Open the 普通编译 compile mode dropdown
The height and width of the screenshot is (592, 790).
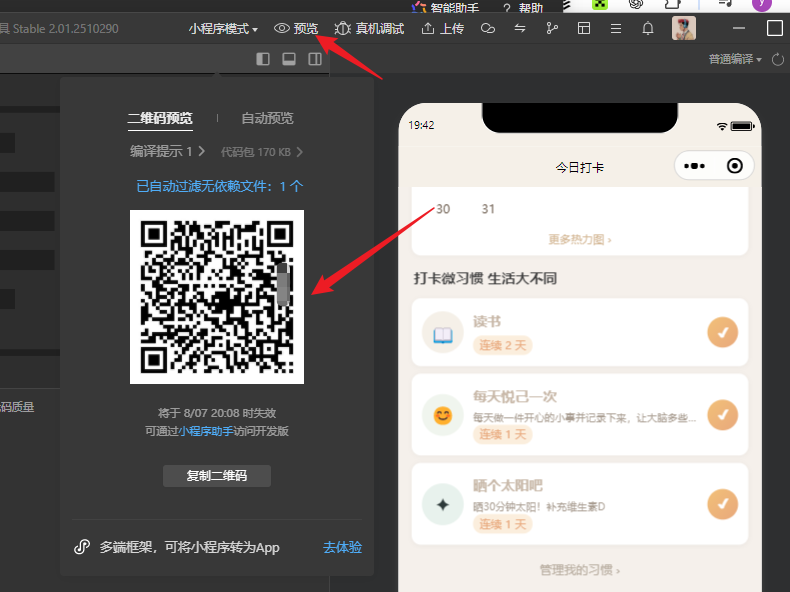point(735,59)
